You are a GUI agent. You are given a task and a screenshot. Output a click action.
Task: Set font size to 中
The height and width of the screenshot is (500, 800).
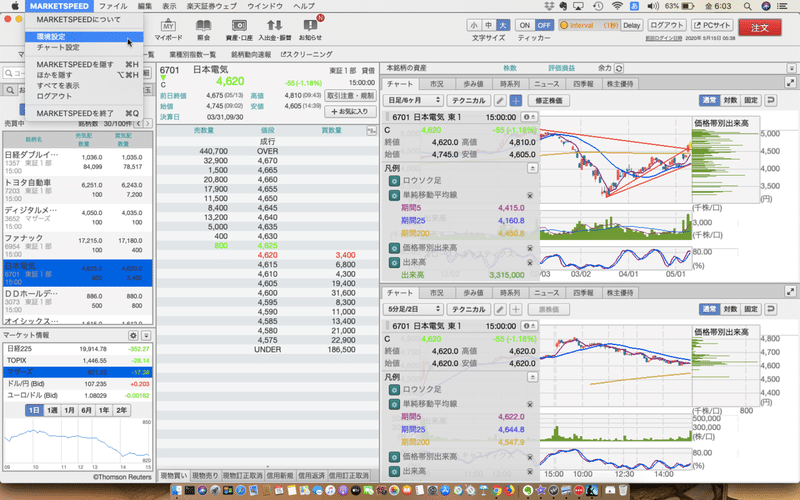(488, 25)
